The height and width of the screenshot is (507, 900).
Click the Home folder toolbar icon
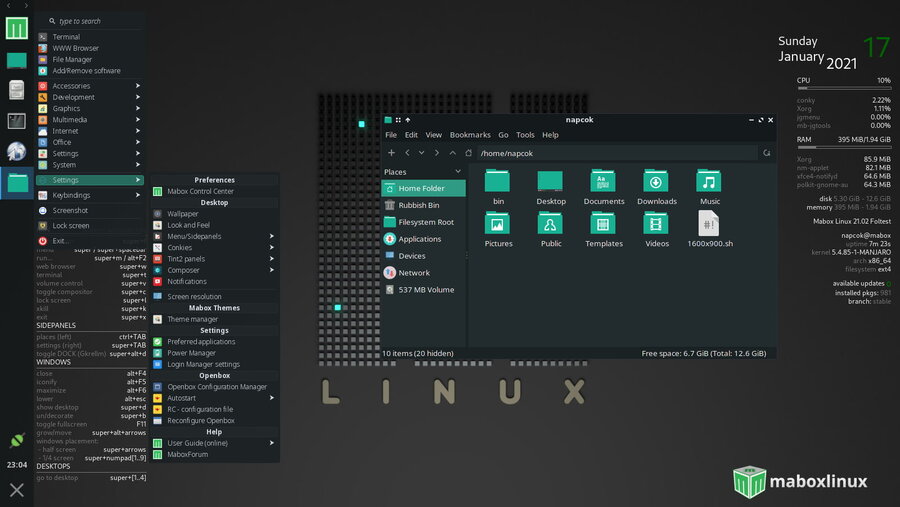(468, 153)
